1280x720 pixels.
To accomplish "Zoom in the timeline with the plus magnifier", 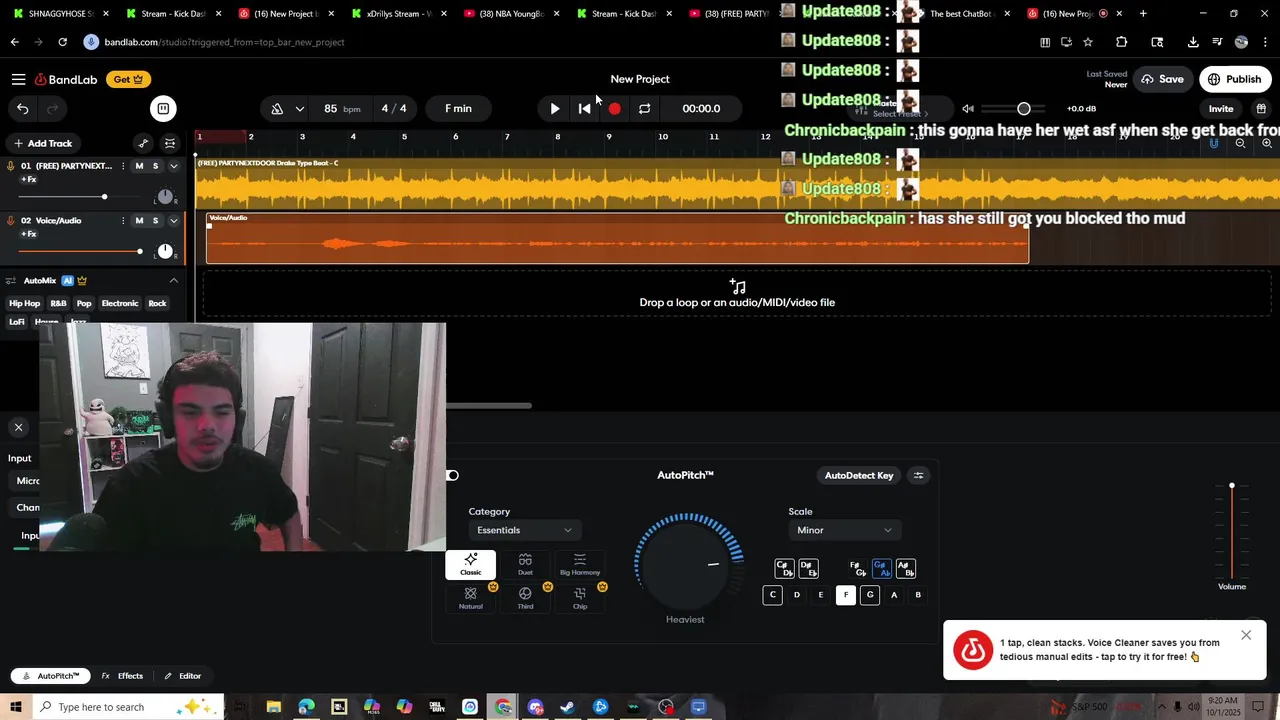I will coord(1266,143).
